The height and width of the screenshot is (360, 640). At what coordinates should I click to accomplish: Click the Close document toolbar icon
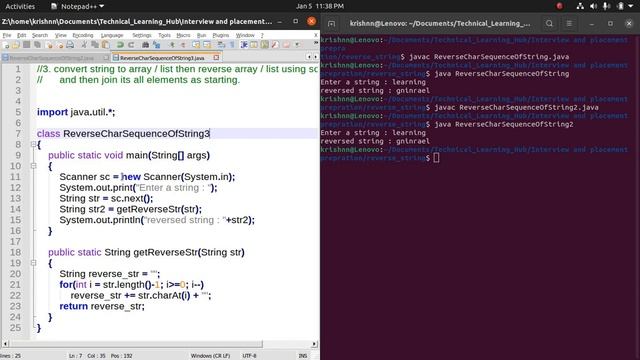[49, 44]
